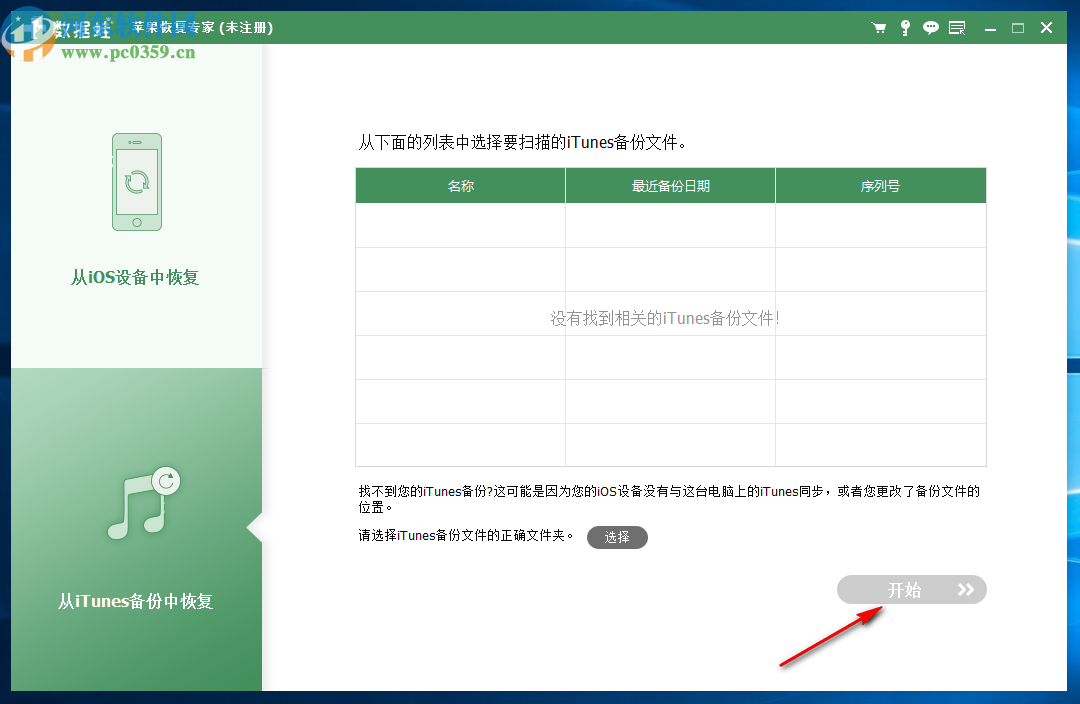Click the 序列号 column header
This screenshot has height=704, width=1080.
(880, 185)
